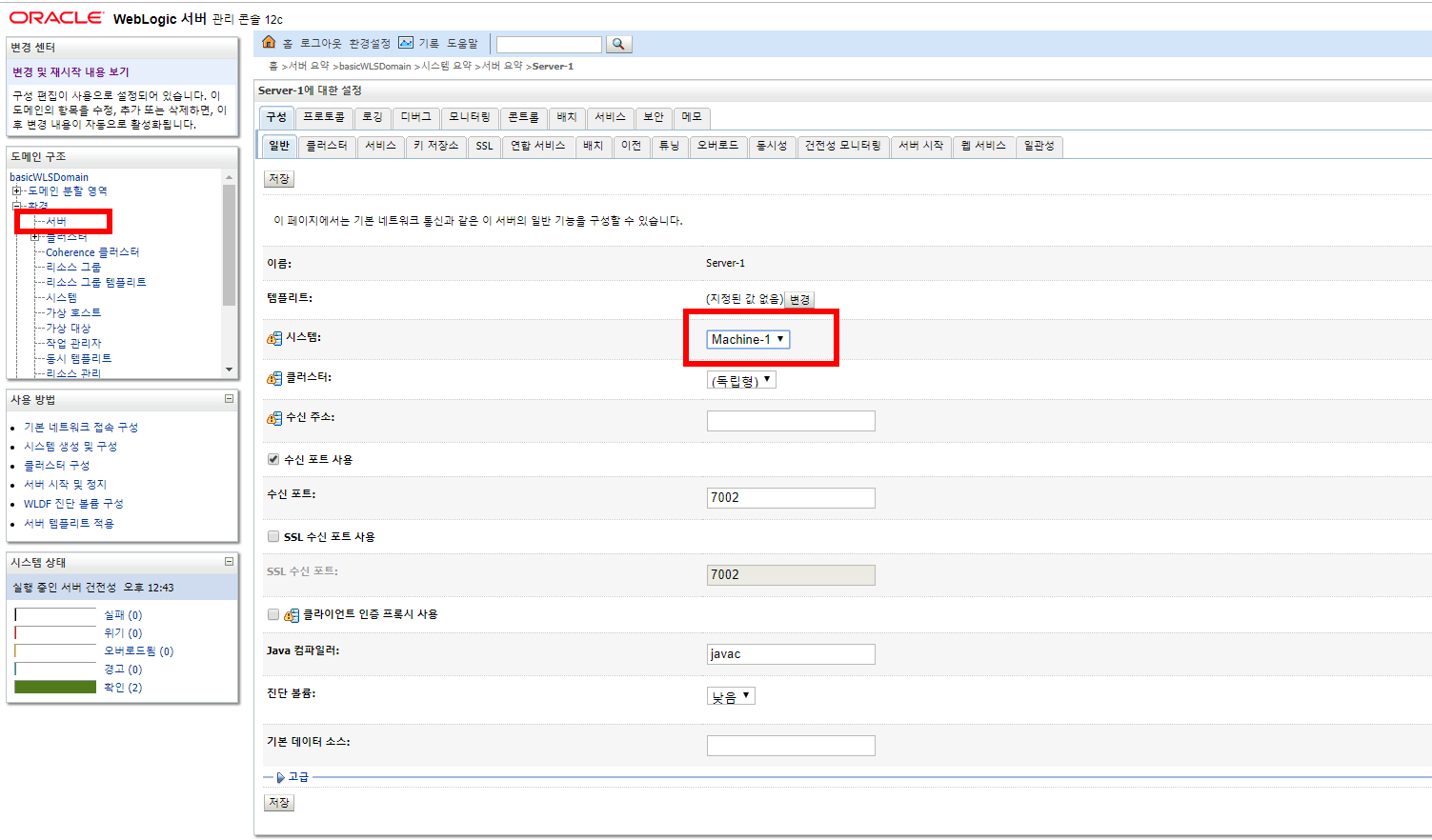Click 저장 button under the subtabs

[x=279, y=179]
